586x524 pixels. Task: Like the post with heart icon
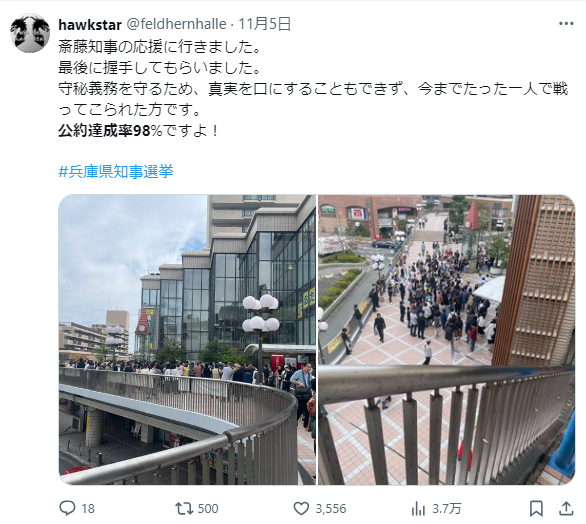(x=301, y=508)
